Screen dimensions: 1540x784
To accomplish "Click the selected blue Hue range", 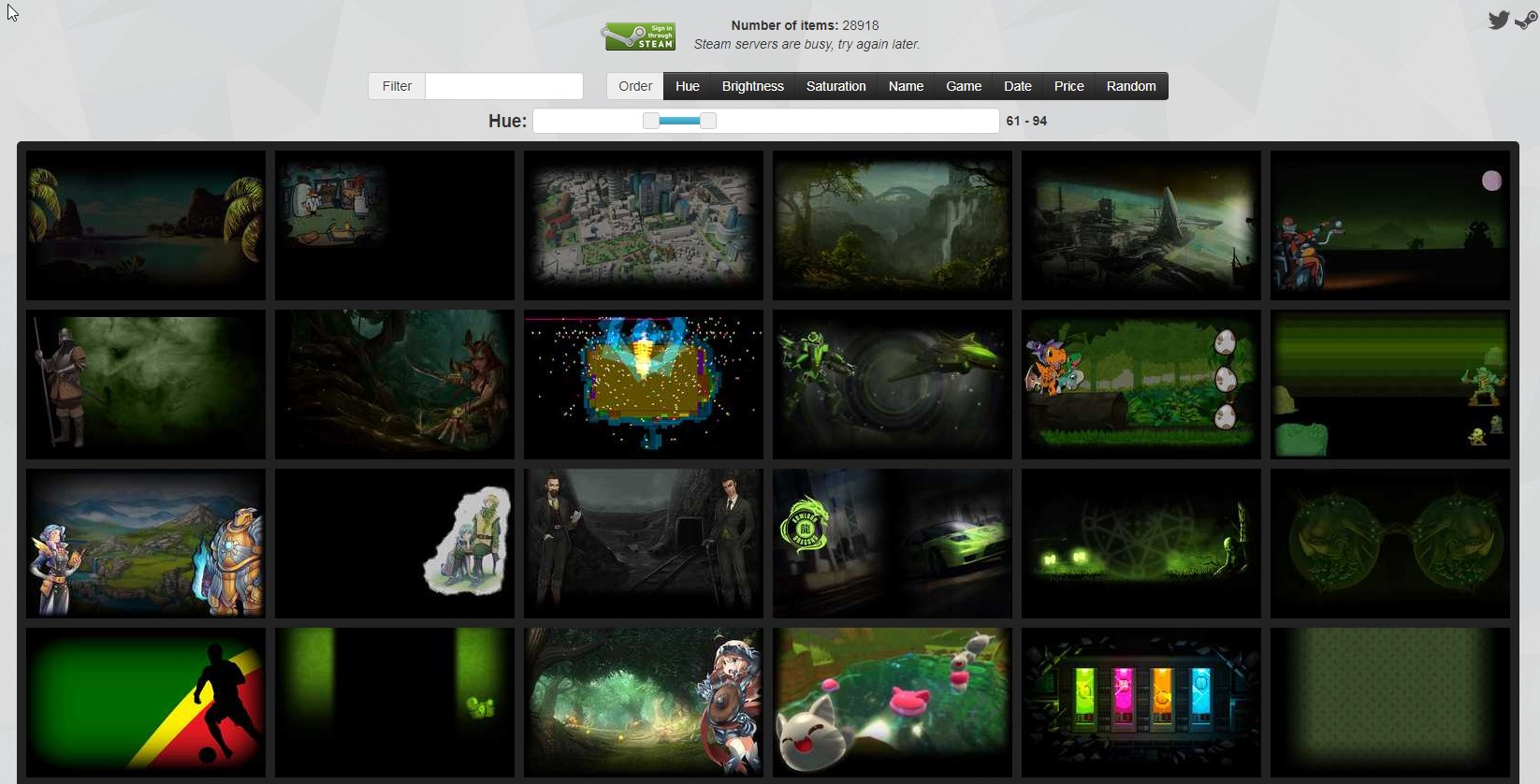I will pos(680,121).
